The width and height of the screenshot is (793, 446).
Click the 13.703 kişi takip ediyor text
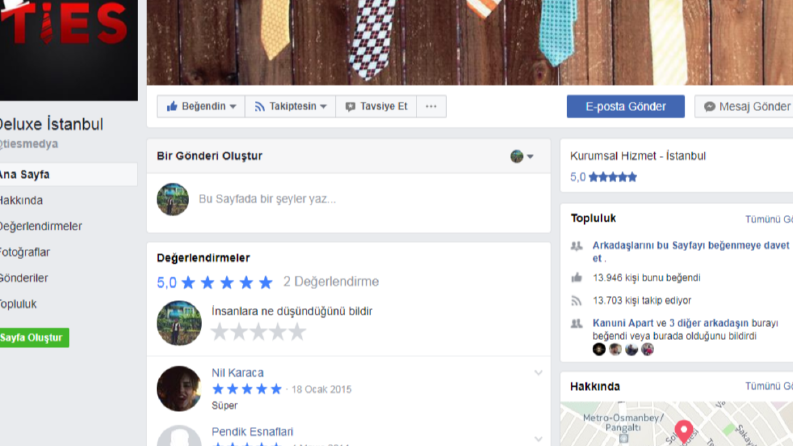pyautogui.click(x=642, y=300)
